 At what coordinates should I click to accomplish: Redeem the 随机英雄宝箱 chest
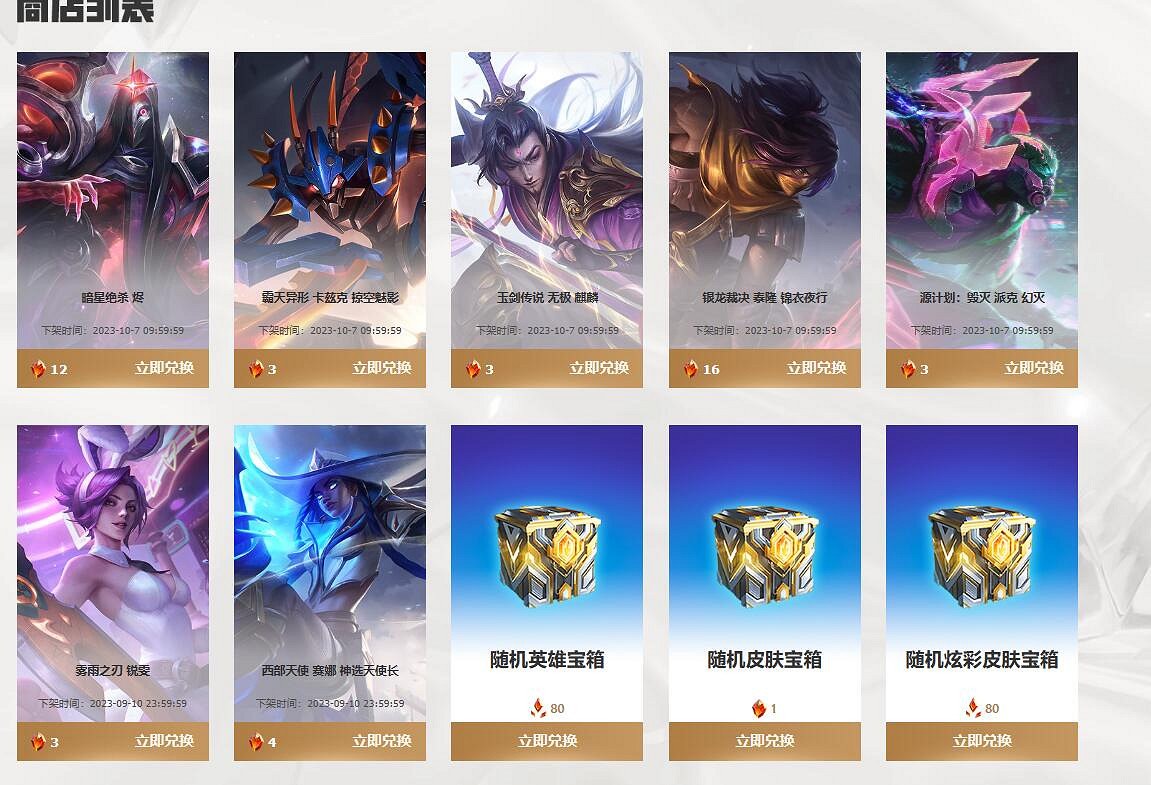click(x=547, y=741)
